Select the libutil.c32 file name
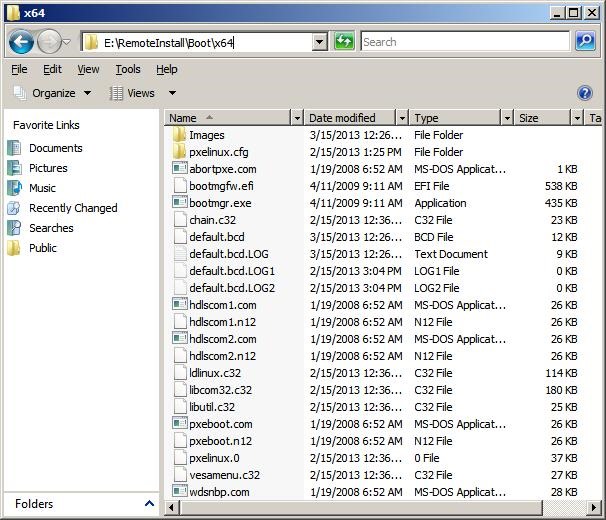The height and width of the screenshot is (520, 606). point(212,407)
